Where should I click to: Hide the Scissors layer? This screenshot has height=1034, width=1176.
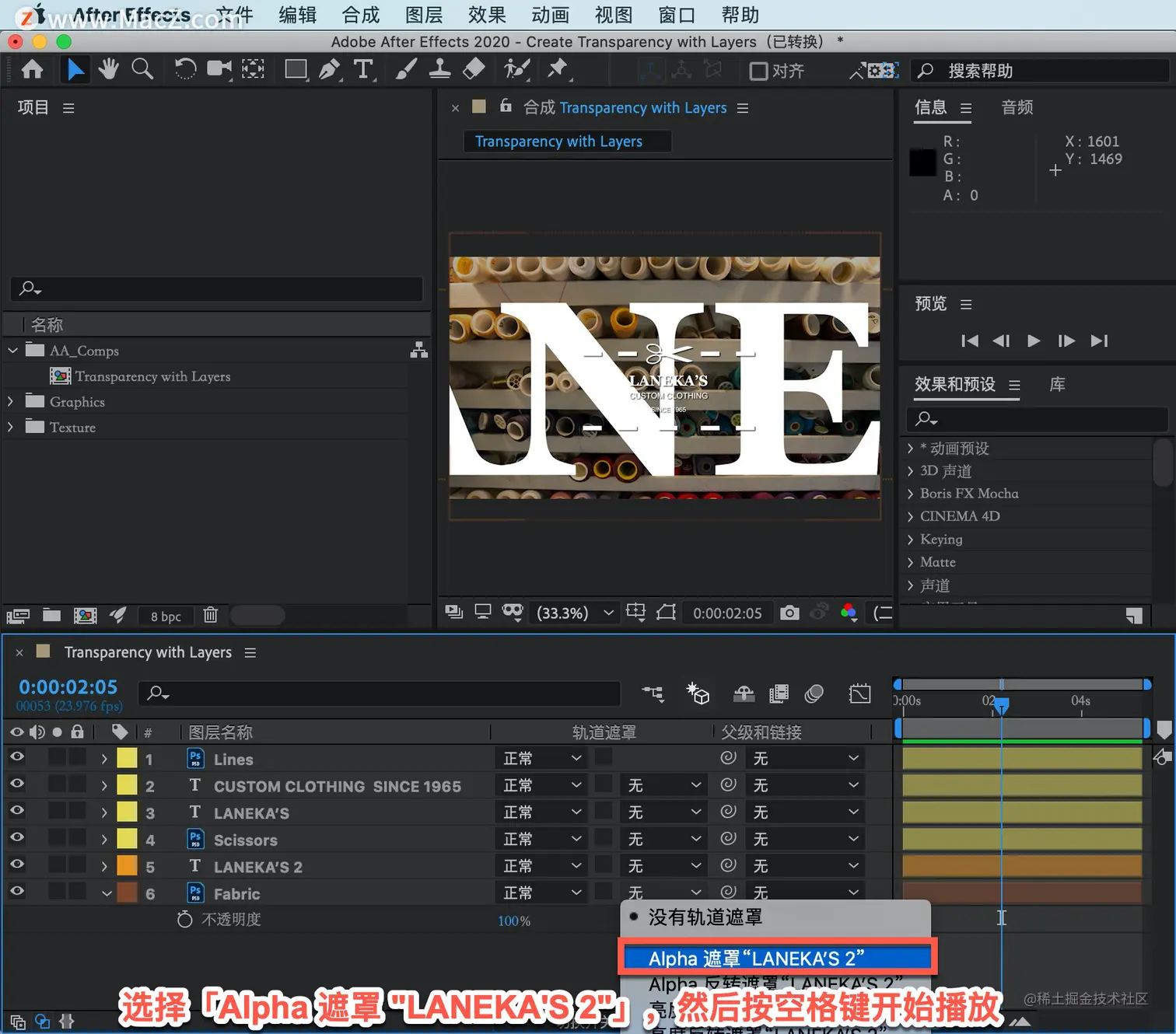coord(16,838)
